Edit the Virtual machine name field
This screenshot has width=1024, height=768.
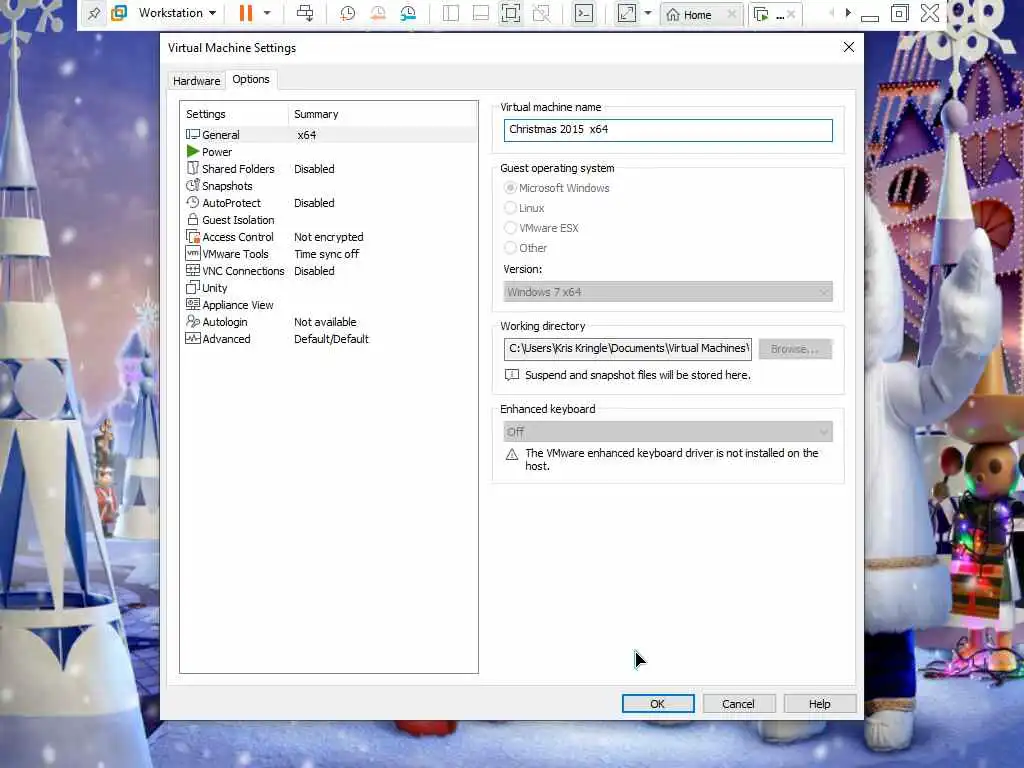point(668,130)
